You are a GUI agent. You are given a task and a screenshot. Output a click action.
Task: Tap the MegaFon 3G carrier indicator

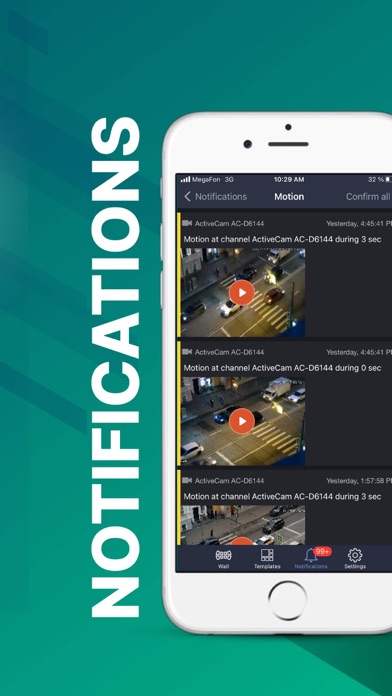tap(207, 179)
